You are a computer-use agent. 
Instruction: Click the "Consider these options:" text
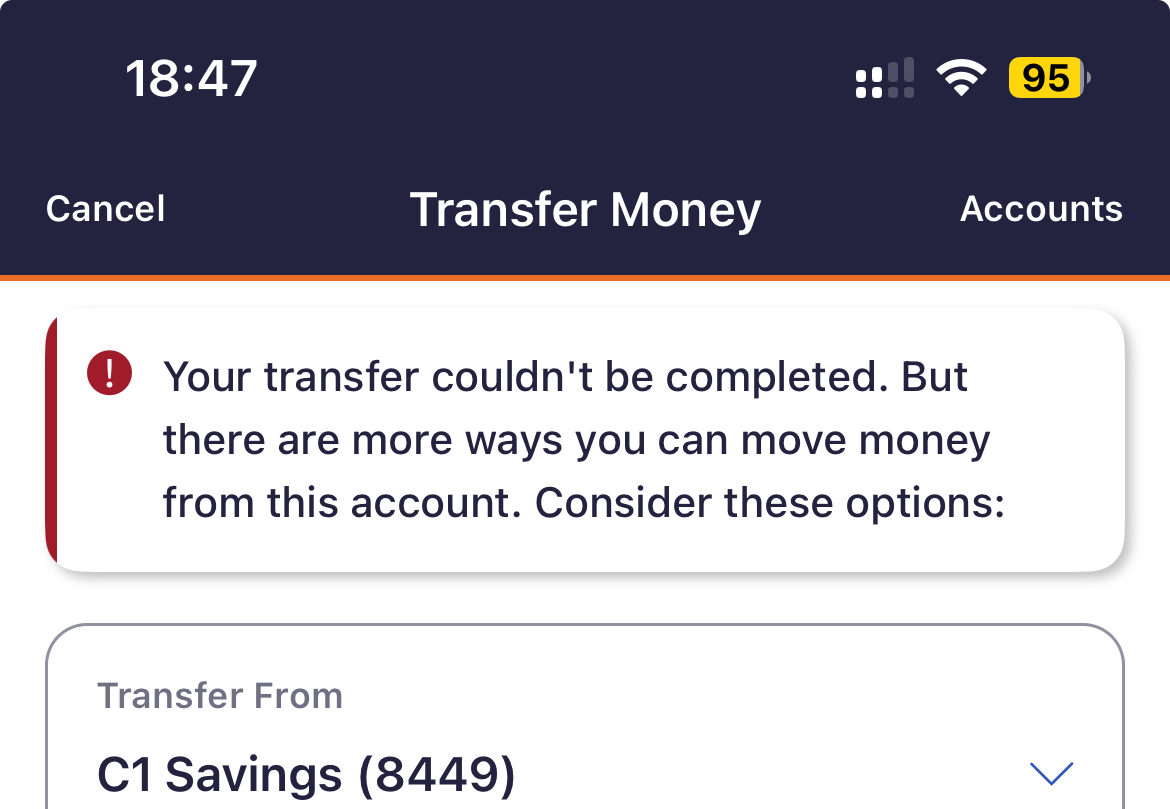(x=770, y=502)
